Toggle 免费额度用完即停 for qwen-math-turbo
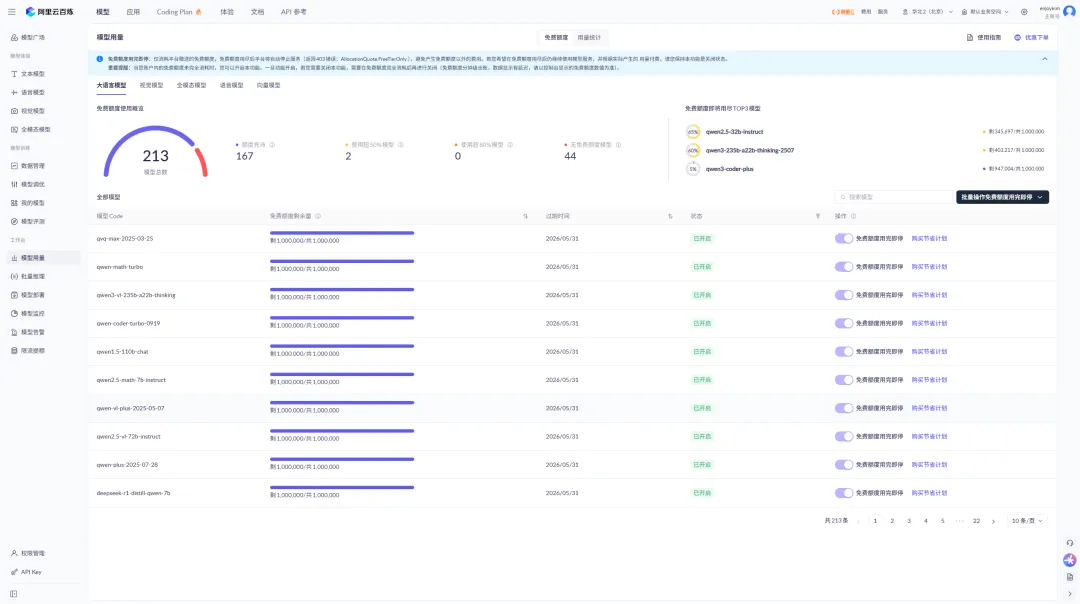 click(x=844, y=267)
